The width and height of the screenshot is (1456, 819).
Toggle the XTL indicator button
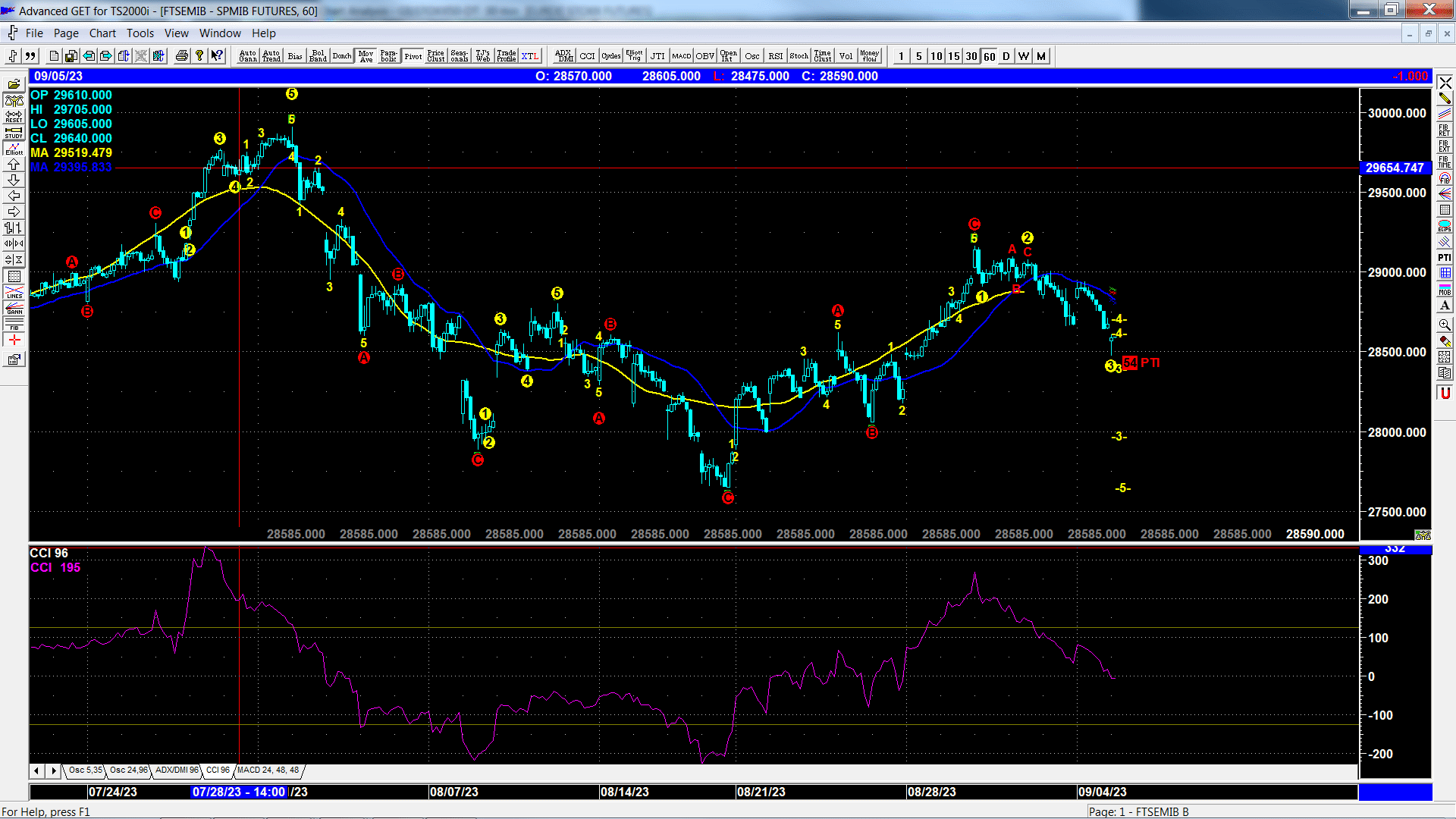(x=530, y=56)
